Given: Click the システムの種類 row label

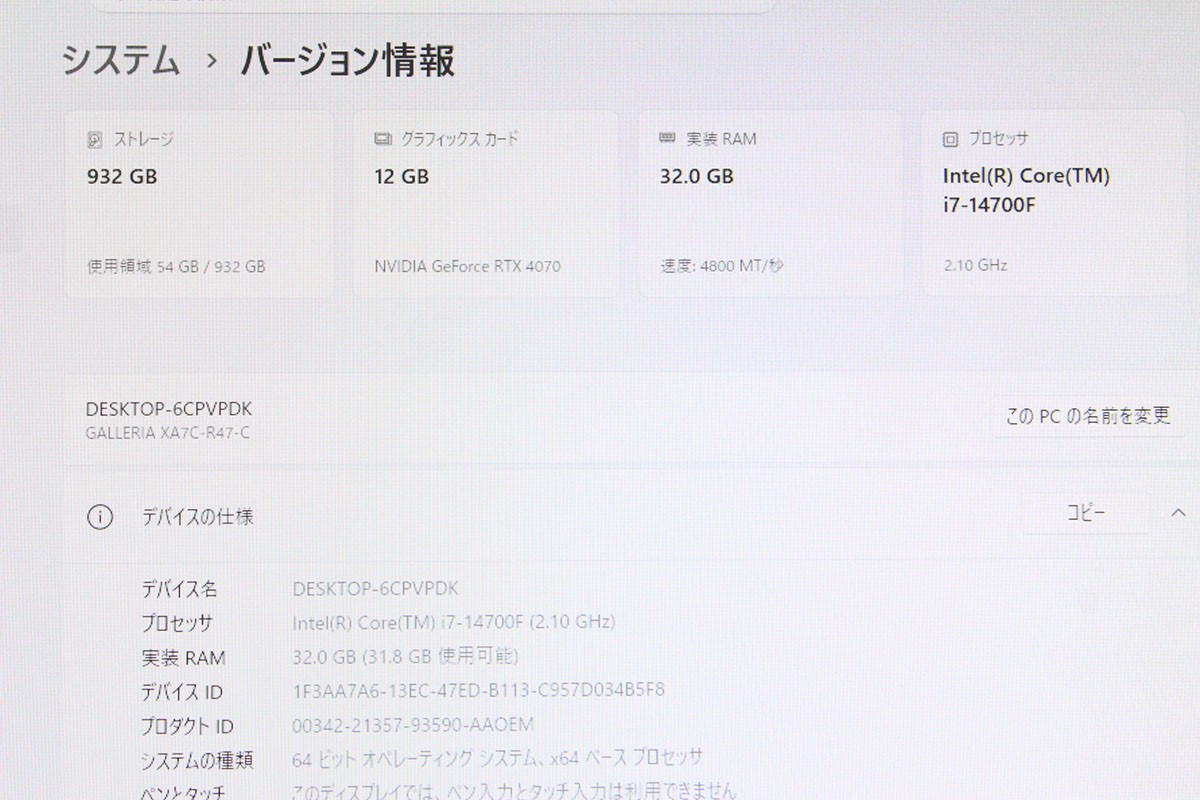Looking at the screenshot, I should (197, 760).
